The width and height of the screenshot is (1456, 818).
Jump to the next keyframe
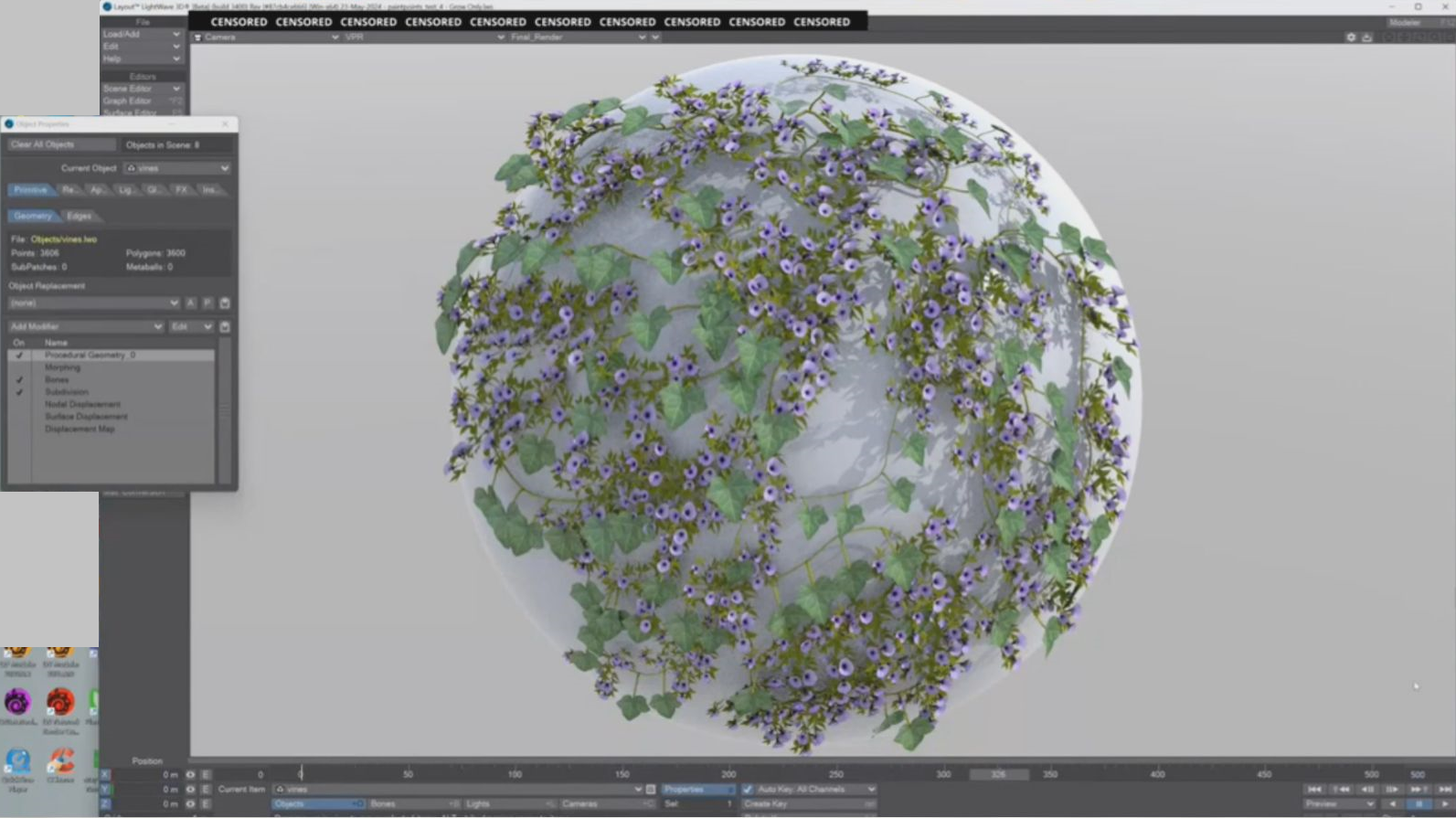tap(1419, 790)
